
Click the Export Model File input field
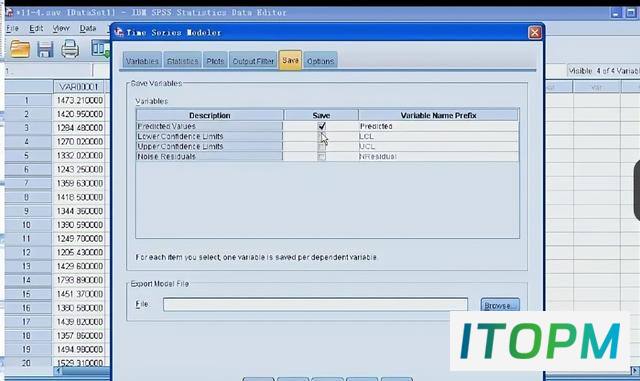tap(315, 305)
